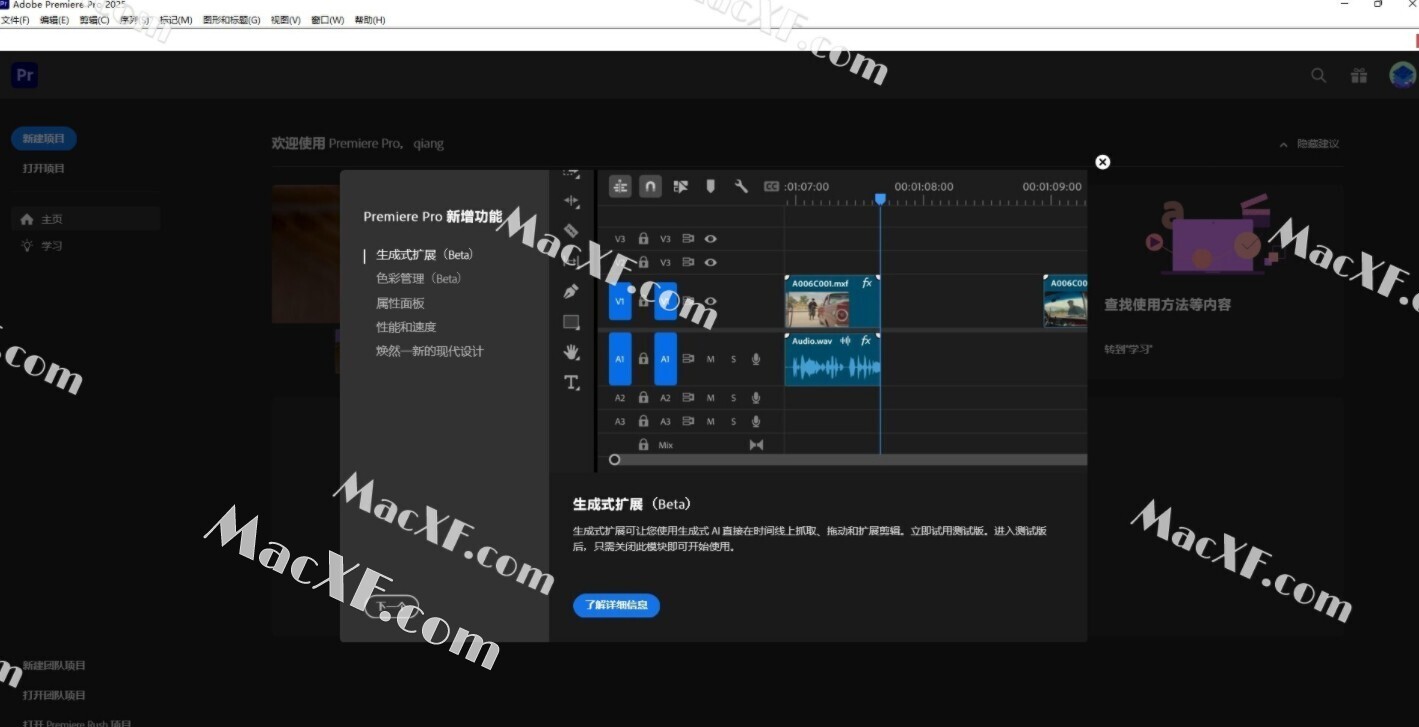This screenshot has height=727, width=1419.
Task: Select 属性面板 in feature list
Action: coord(400,303)
